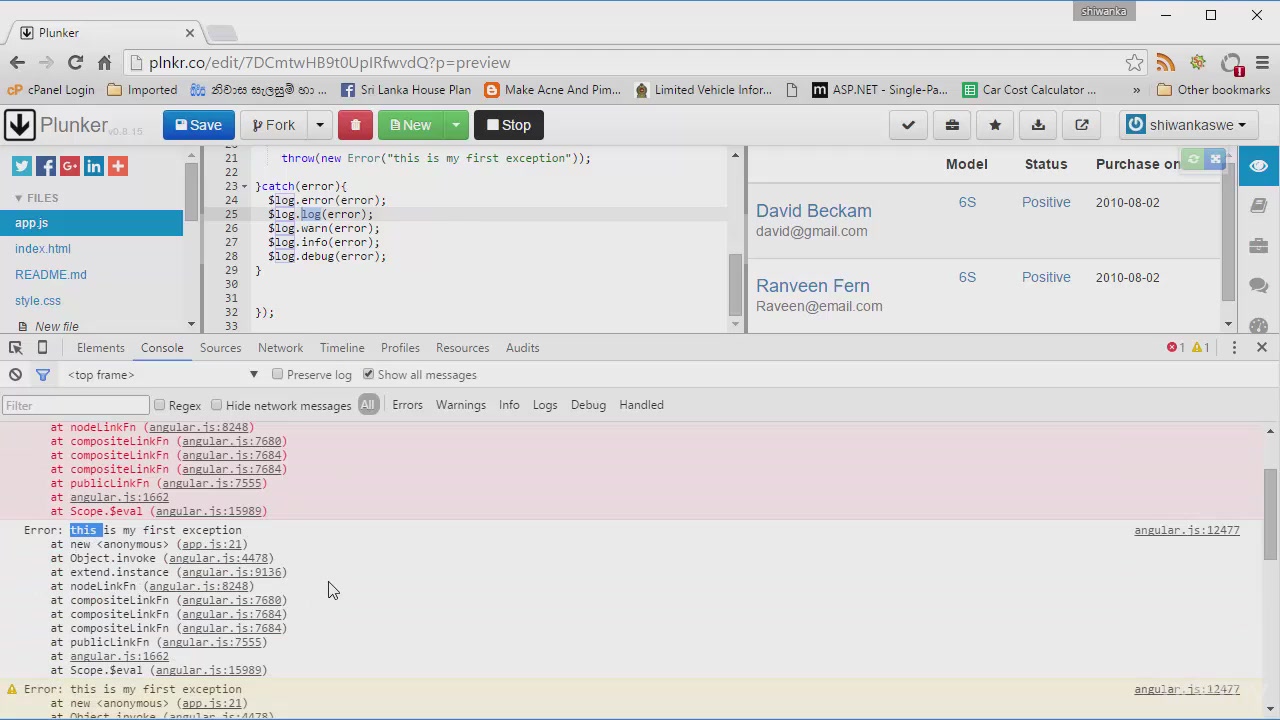Click the briefcase toolbar button
Viewport: 1280px width, 720px height.
952,125
